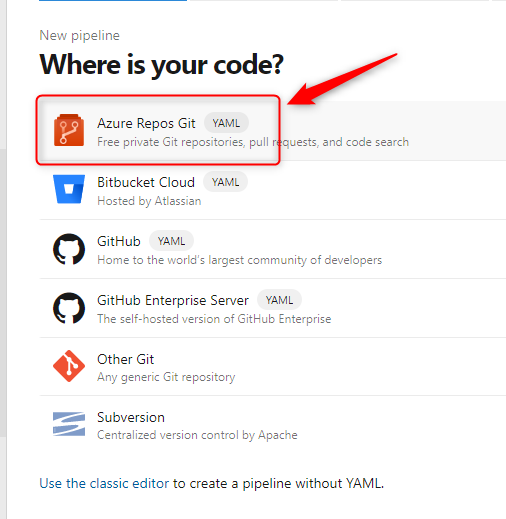This screenshot has height=519, width=506.
Task: Click the orange Azure Repos Git icon
Action: [x=69, y=130]
